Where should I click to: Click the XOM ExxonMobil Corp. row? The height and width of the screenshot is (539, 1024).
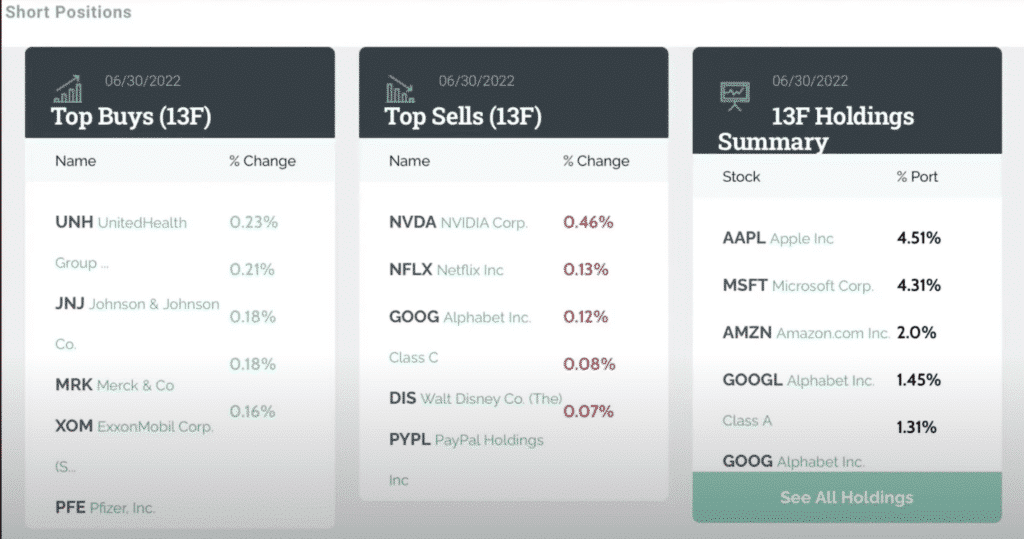click(134, 426)
